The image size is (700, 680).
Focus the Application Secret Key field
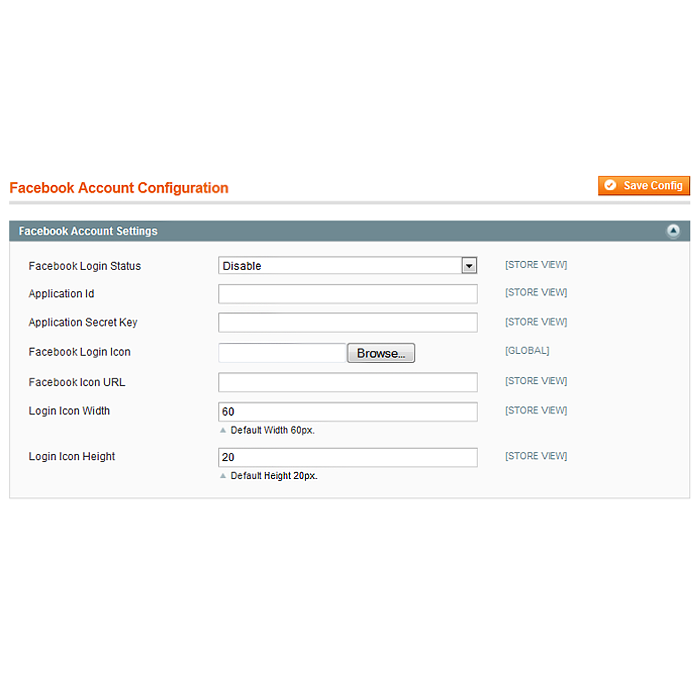[348, 322]
